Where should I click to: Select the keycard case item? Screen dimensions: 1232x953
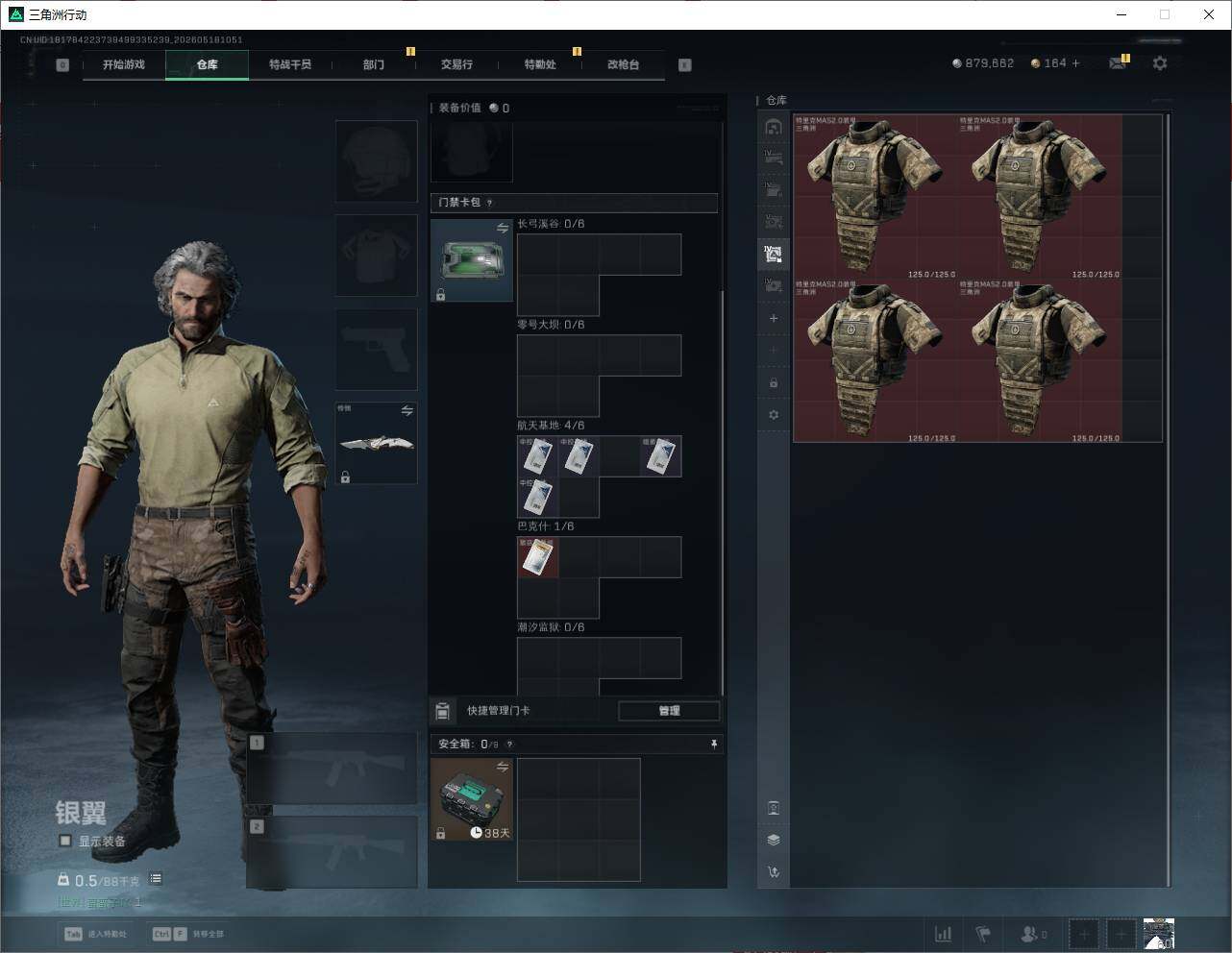click(x=472, y=260)
